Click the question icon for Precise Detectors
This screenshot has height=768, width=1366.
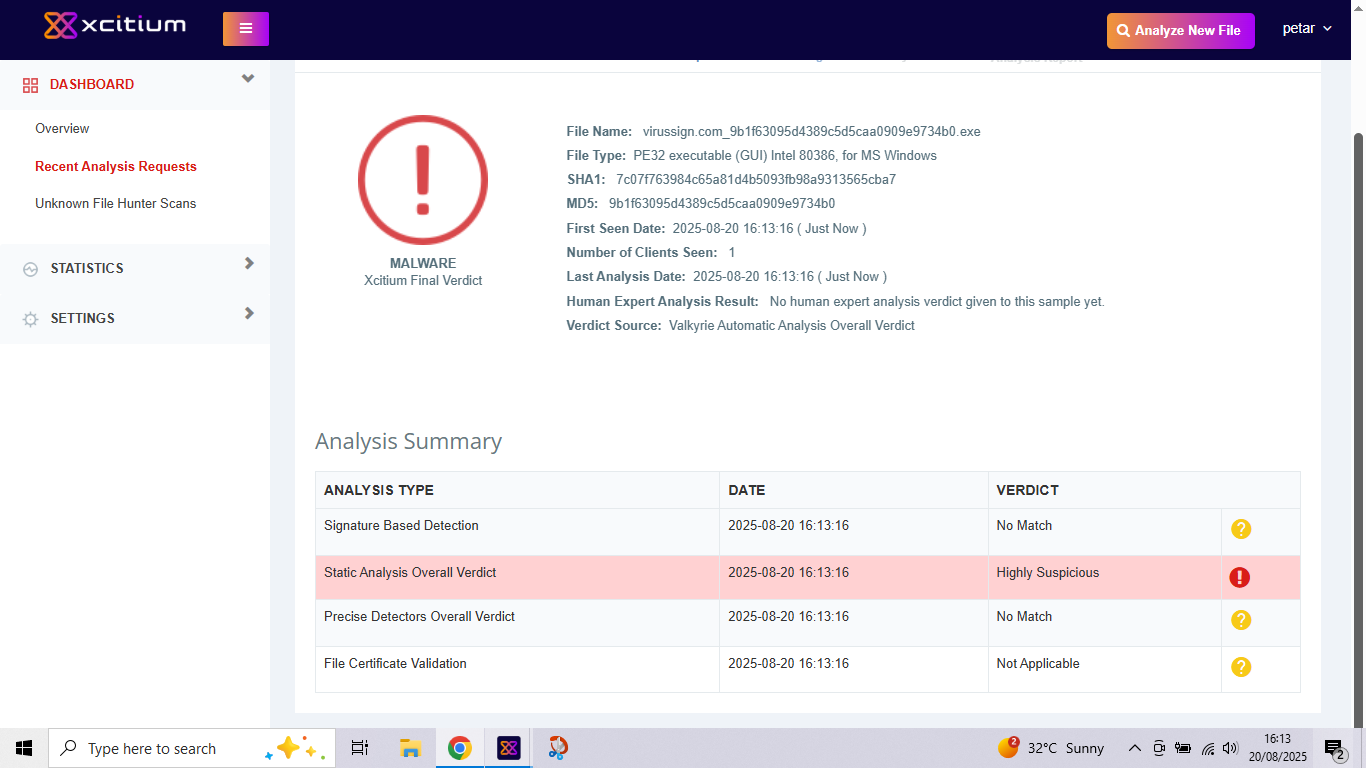click(x=1241, y=620)
